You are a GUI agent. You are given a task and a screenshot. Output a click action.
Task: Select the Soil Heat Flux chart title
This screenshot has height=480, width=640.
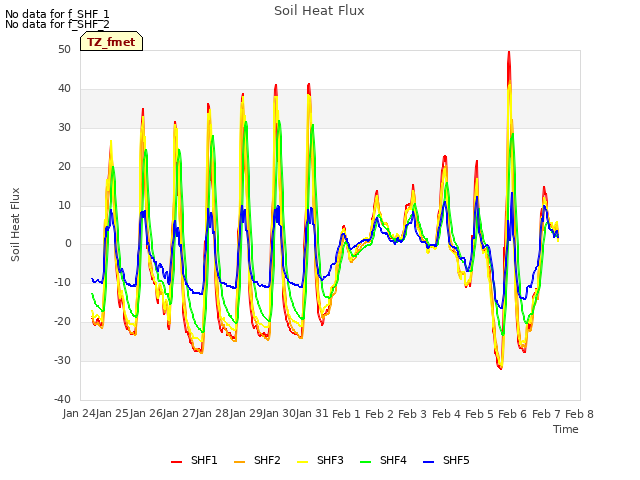(x=319, y=11)
